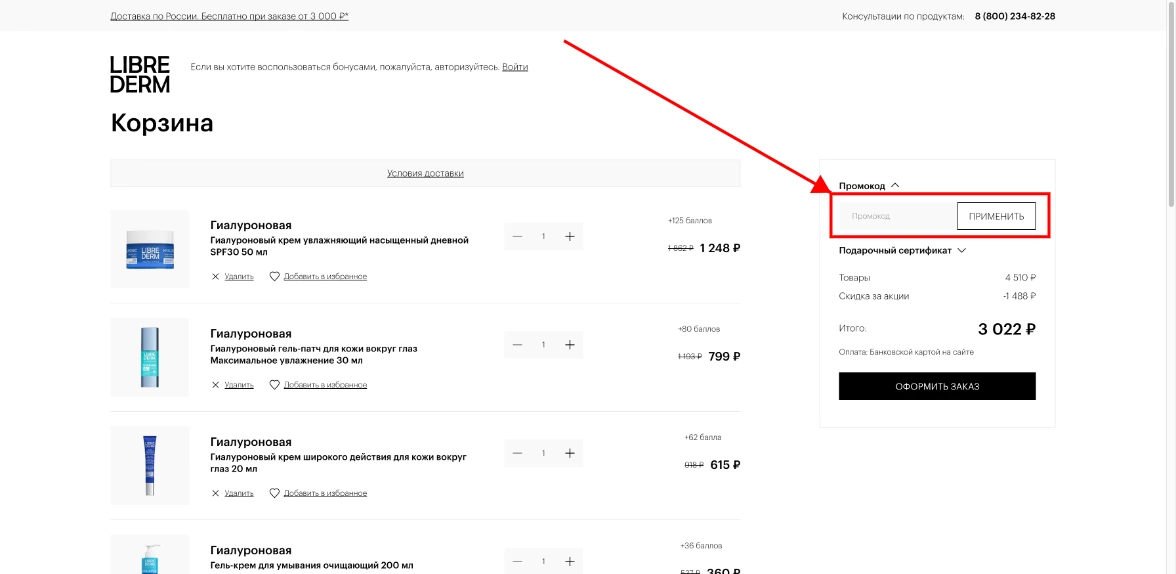Decrease quantity of the 20 ml eye cream

coord(517,453)
